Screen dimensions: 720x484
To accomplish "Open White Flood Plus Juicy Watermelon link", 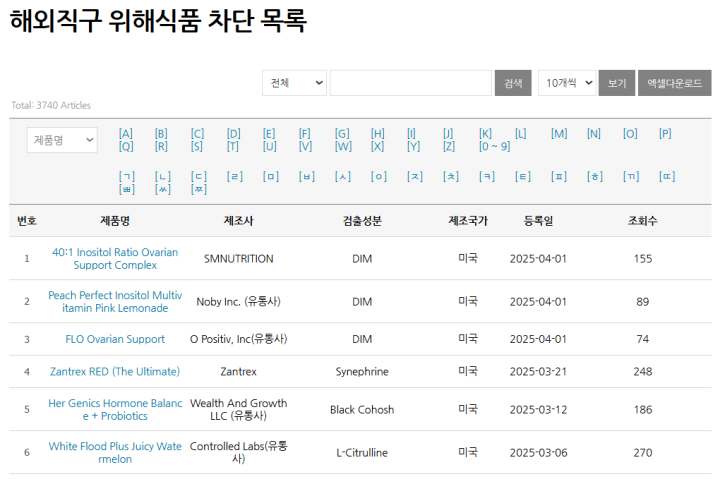I will click(x=115, y=453).
